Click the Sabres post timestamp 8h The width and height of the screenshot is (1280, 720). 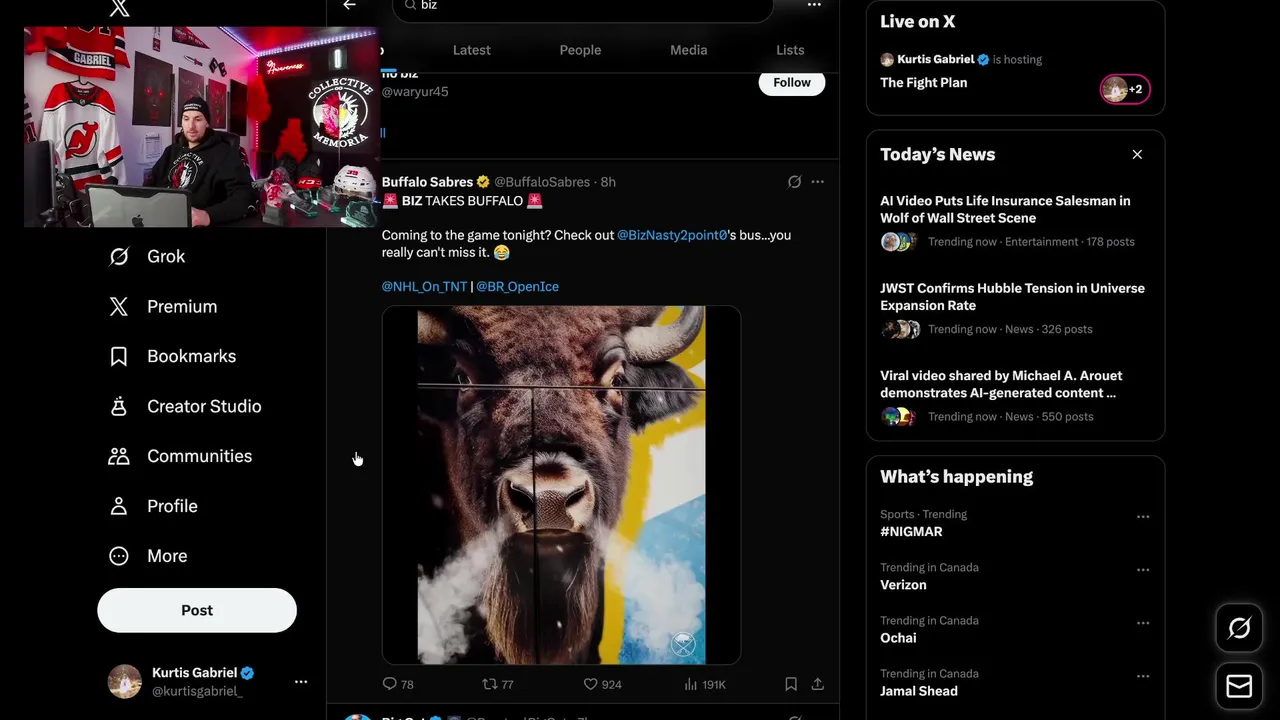[x=608, y=182]
